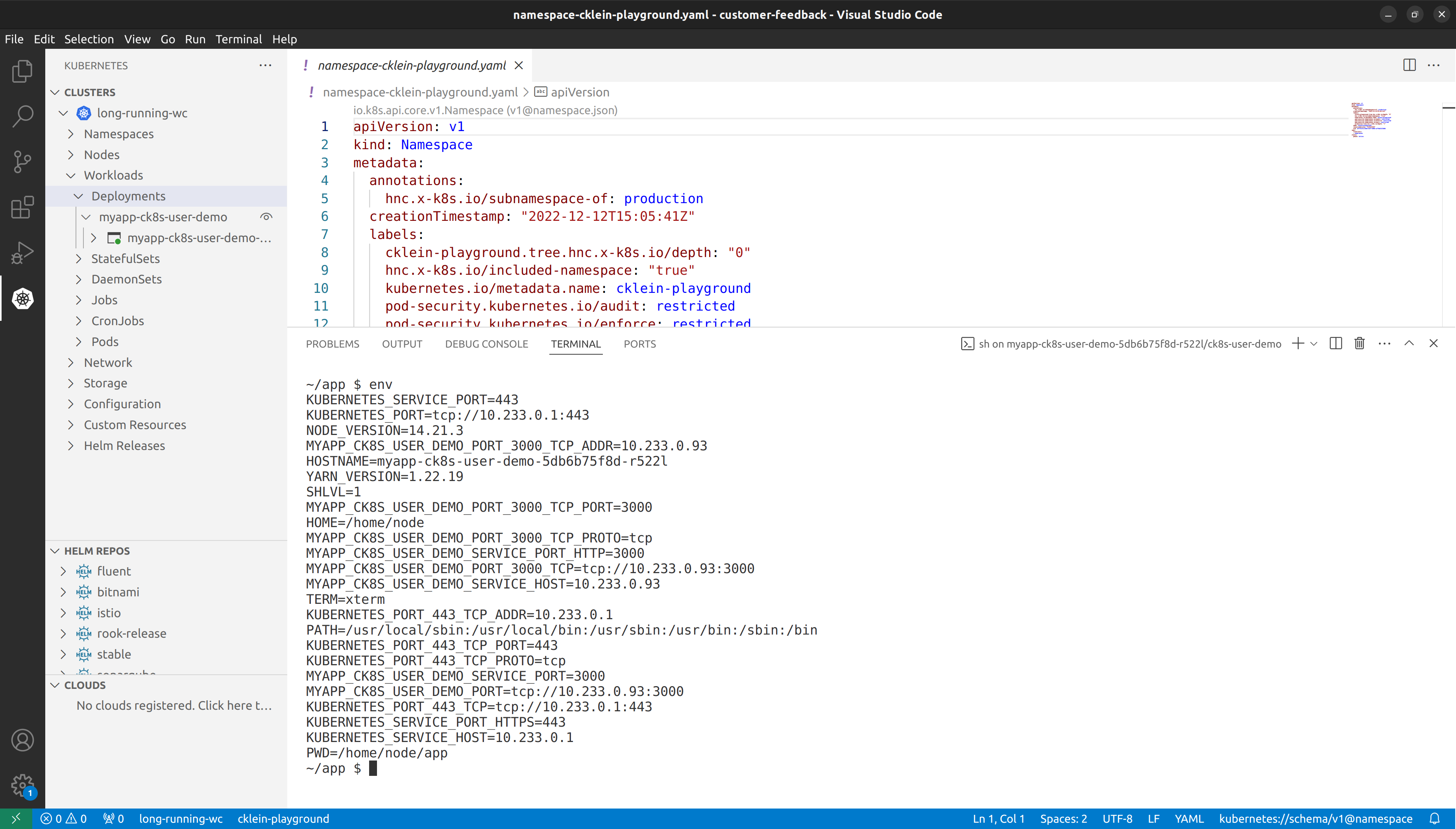Expand the Pods node
Viewport: 1456px width, 829px height.
pyautogui.click(x=78, y=342)
